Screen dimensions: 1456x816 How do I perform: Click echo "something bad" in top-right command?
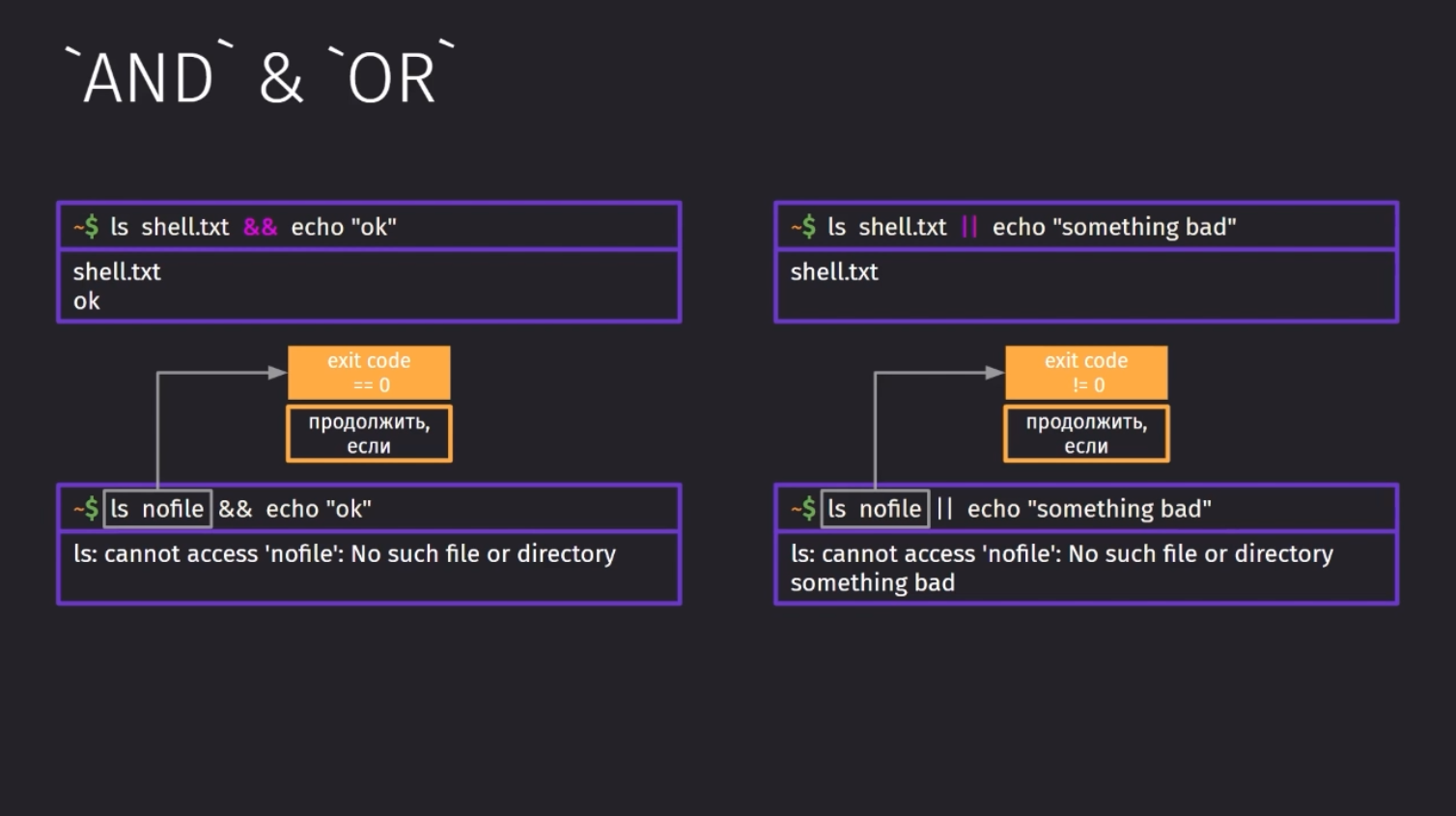click(x=1114, y=227)
